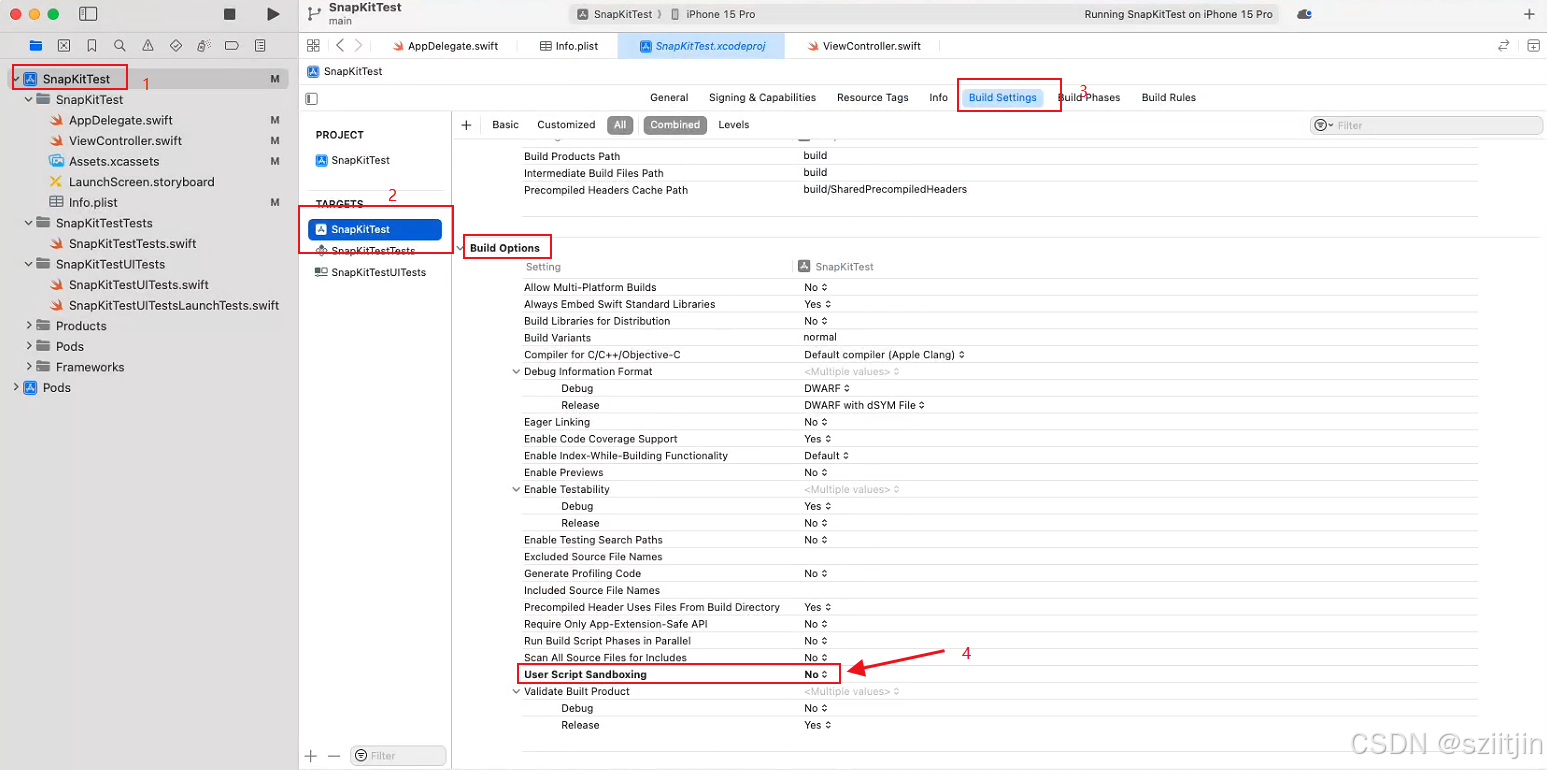Expand the Frameworks group
Viewport: 1547px width, 770px height.
(x=29, y=367)
